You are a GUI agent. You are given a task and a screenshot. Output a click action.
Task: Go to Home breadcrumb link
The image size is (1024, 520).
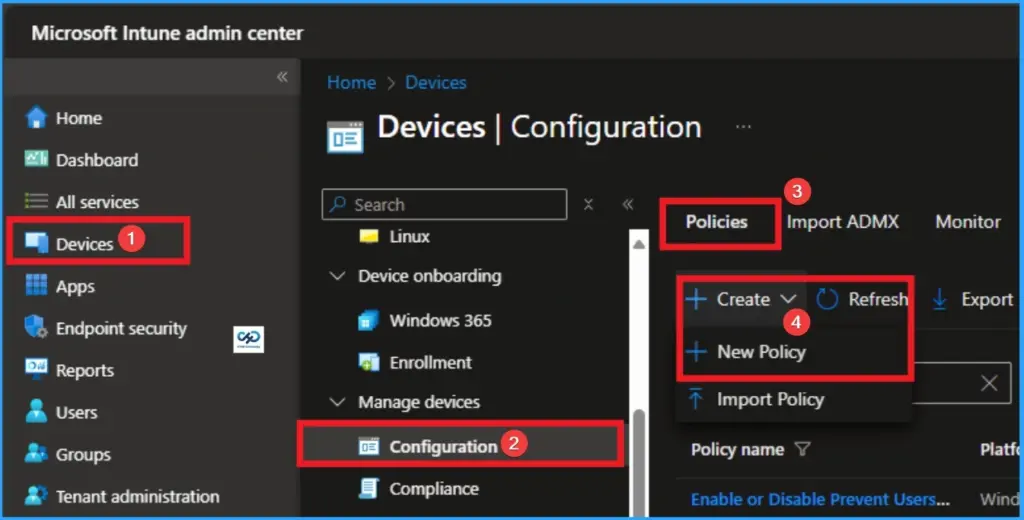point(351,82)
